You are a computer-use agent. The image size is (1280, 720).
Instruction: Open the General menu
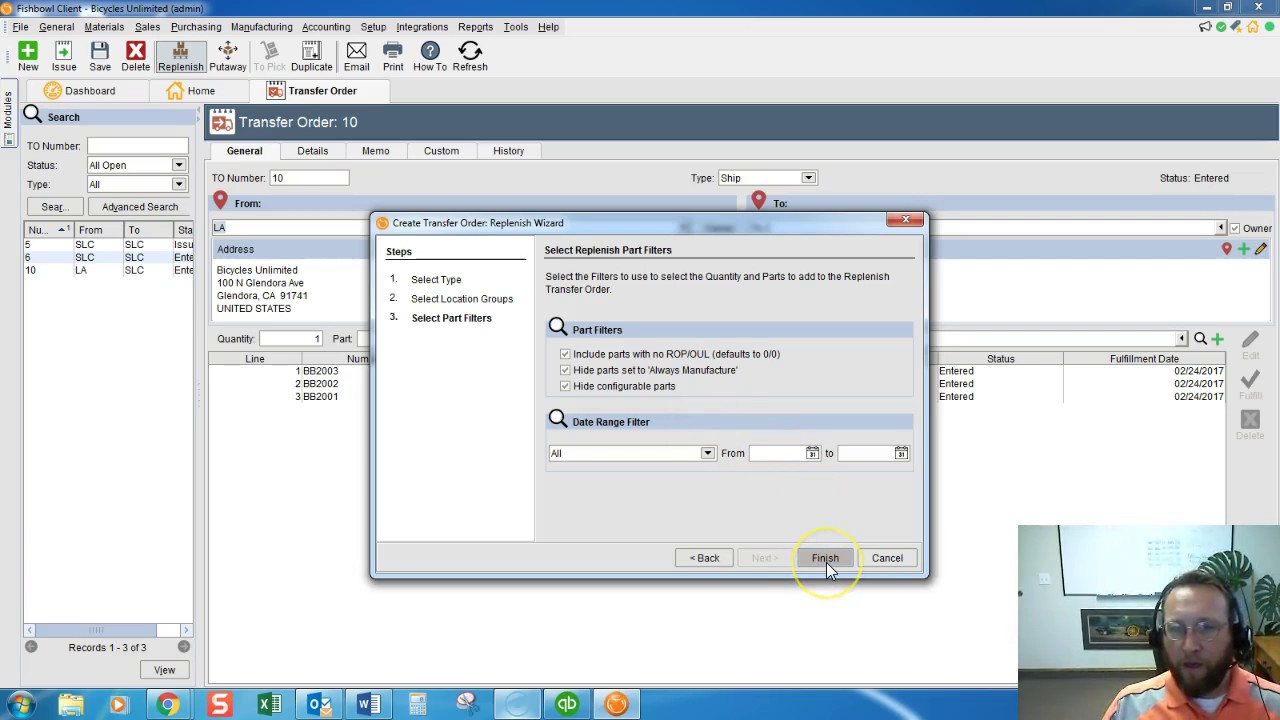56,27
